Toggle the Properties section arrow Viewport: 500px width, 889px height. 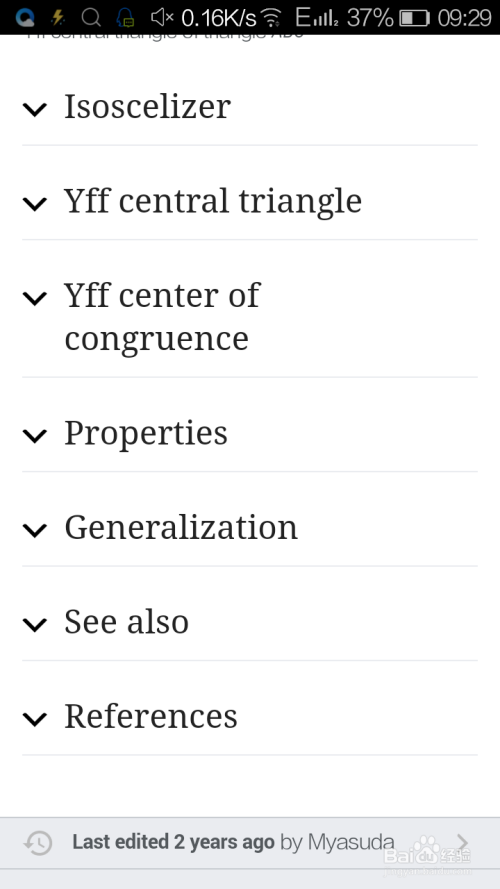tap(35, 435)
